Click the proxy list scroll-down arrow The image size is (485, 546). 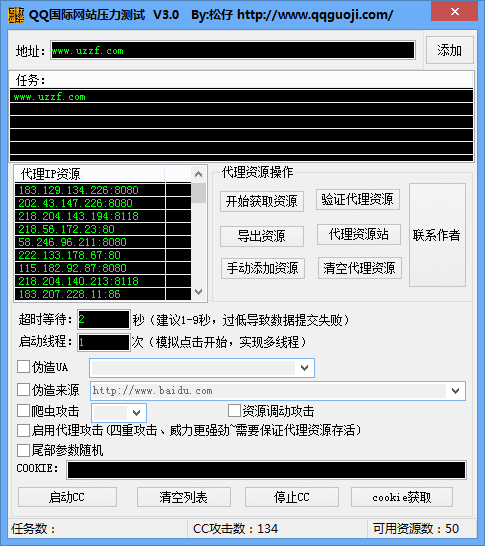(x=198, y=292)
